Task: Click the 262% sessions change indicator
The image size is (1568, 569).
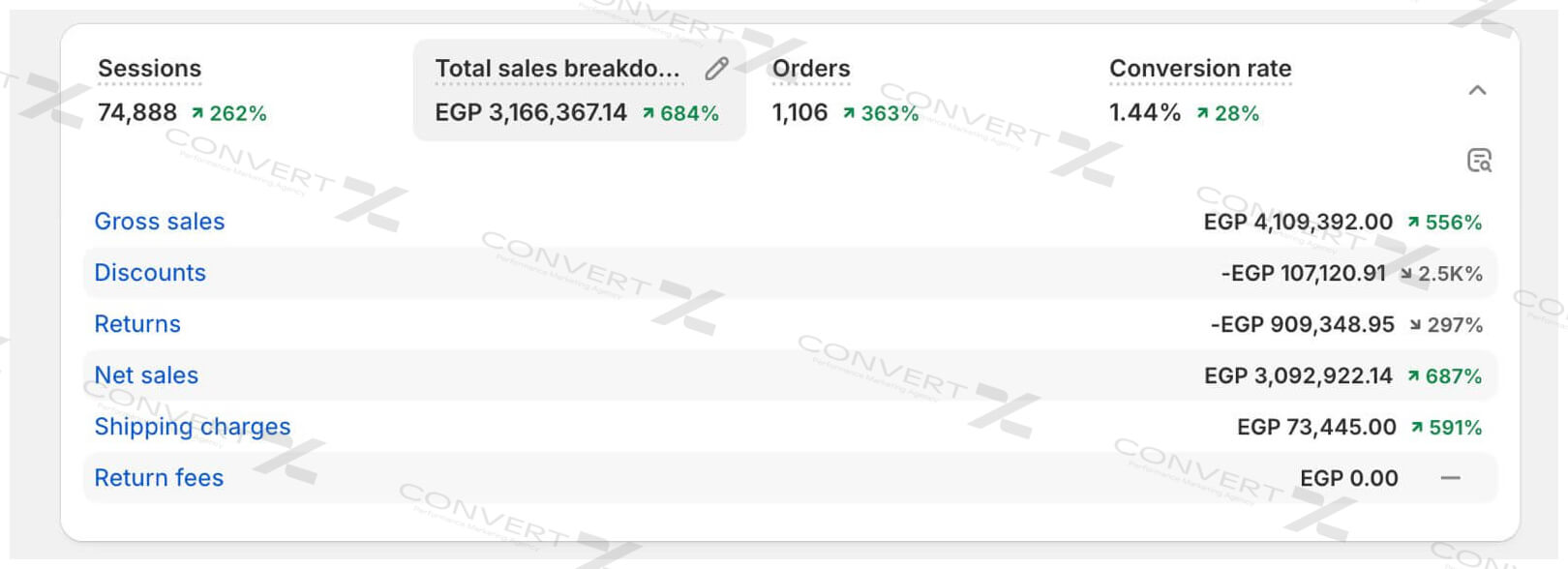Action: 229,113
